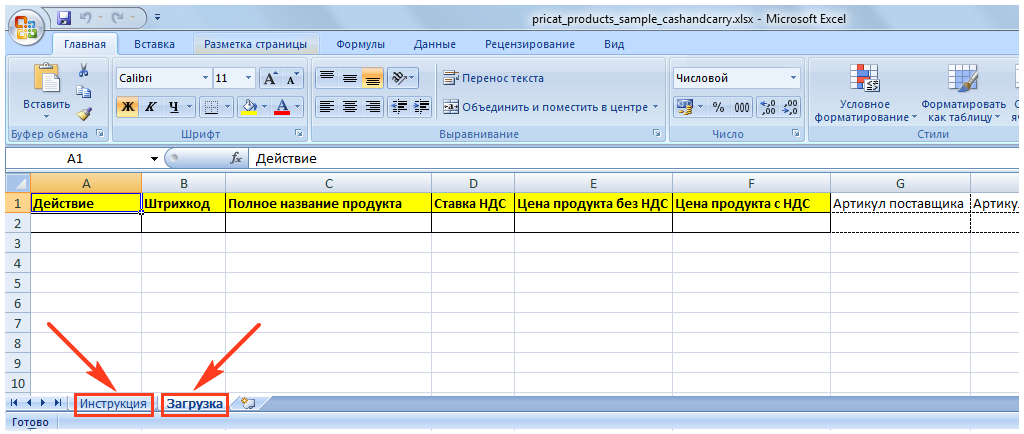Toggle bottom vertical alignment
Screen dimensions: 1024x434
point(373,78)
